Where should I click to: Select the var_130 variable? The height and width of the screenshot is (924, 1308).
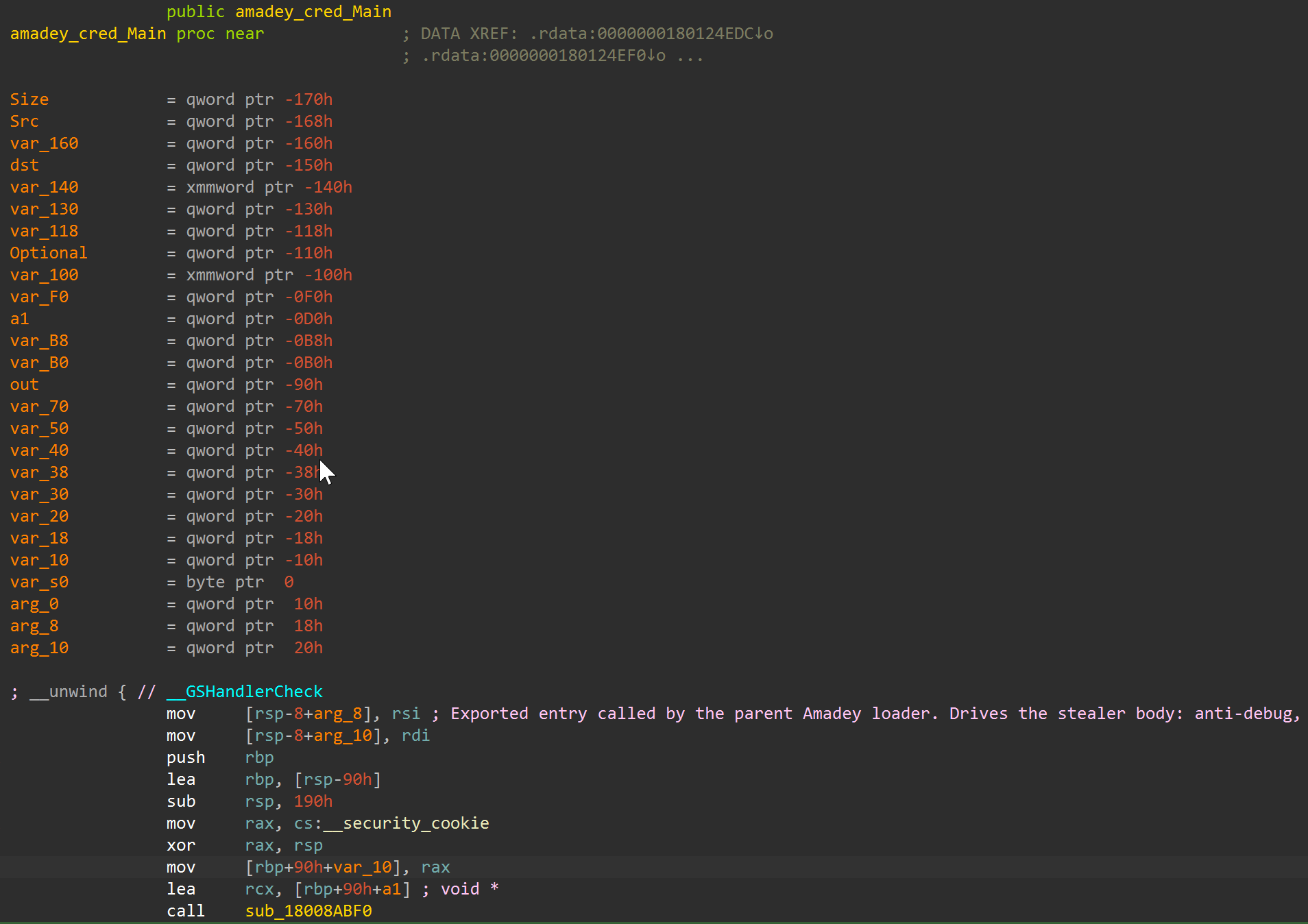[45, 209]
